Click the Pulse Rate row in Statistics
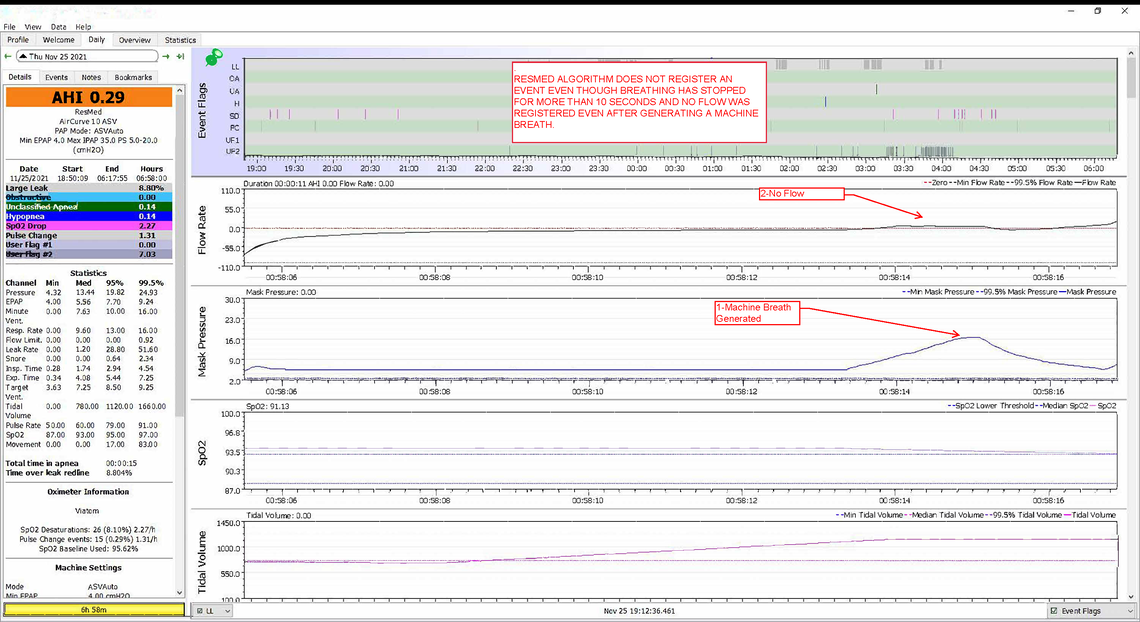The height and width of the screenshot is (622, 1140). 87,425
